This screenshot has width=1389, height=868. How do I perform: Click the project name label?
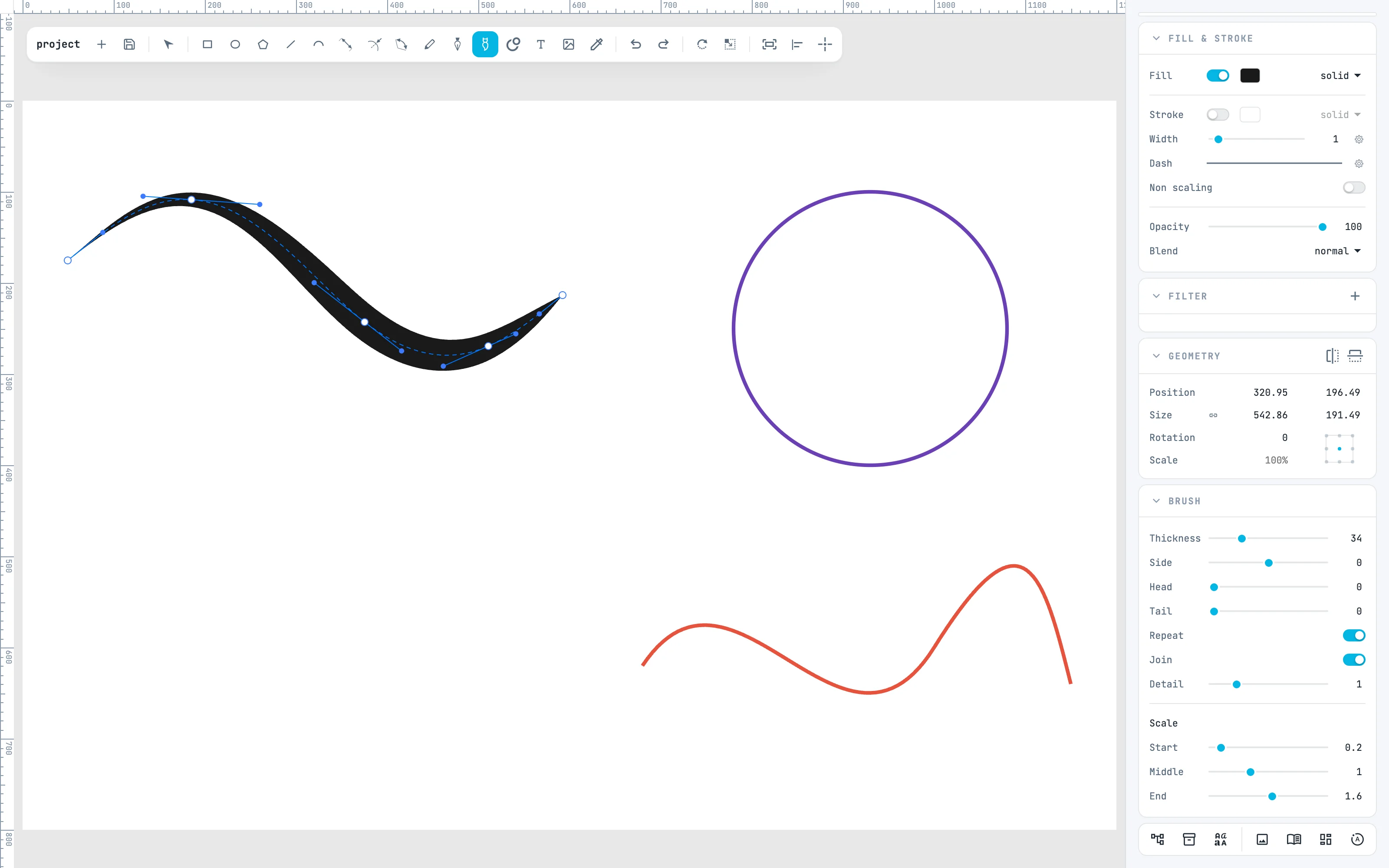click(x=58, y=44)
